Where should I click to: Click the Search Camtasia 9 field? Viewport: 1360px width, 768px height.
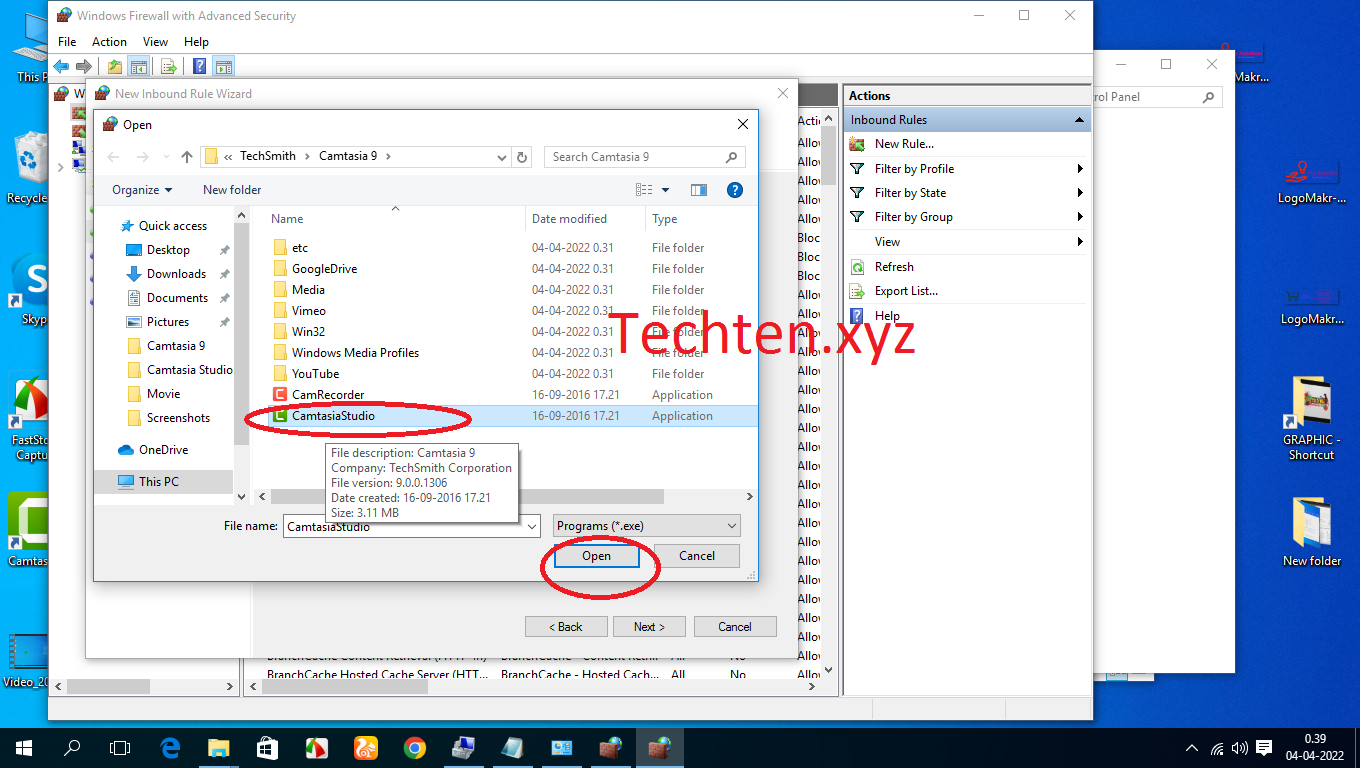pyautogui.click(x=645, y=157)
